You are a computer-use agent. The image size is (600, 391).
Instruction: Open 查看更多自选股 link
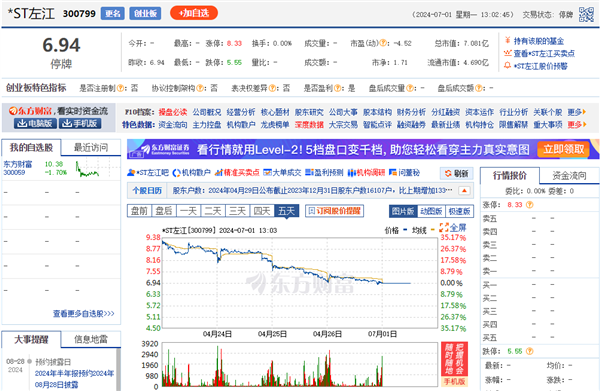tap(83, 314)
